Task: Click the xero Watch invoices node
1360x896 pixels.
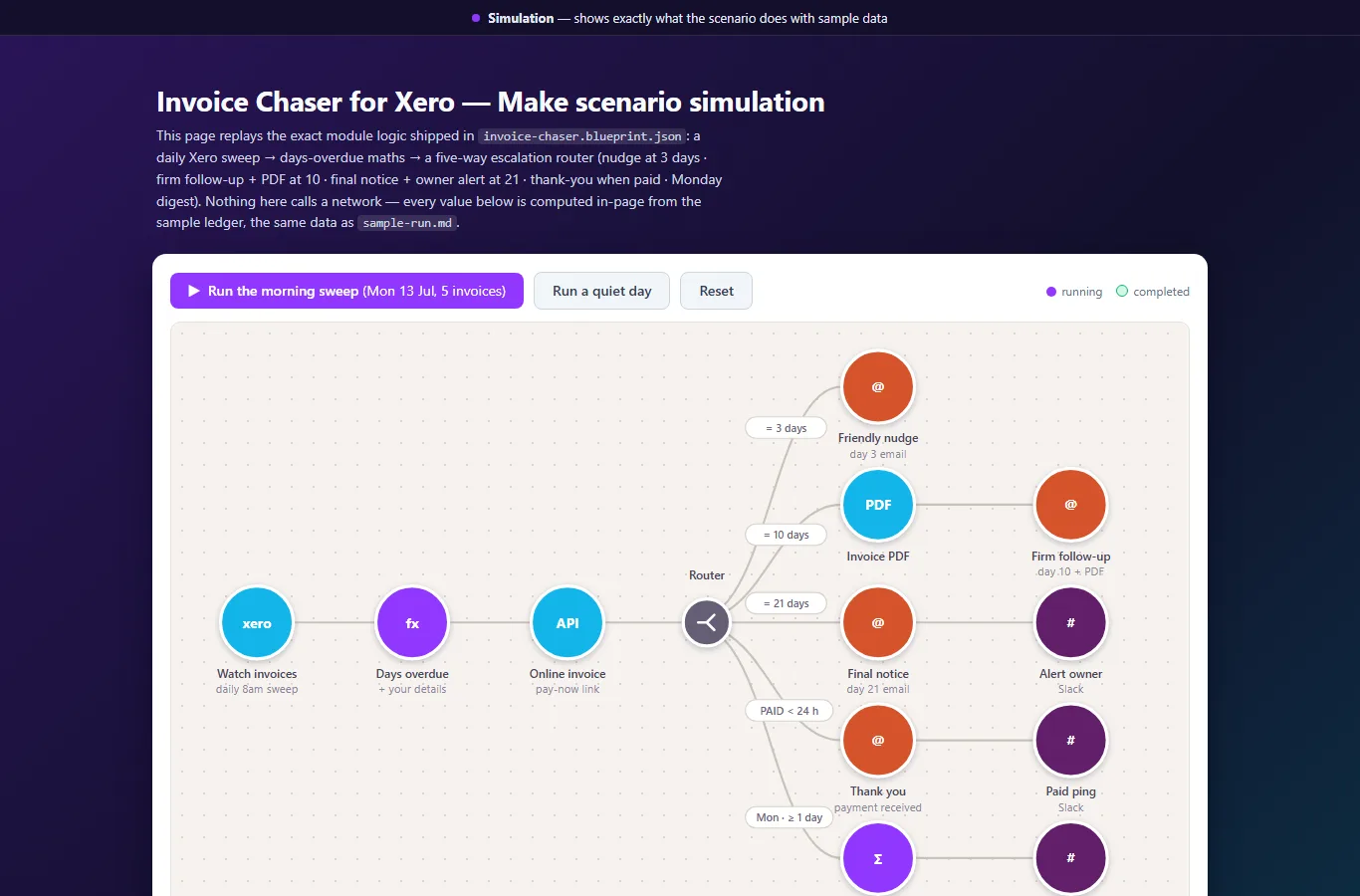Action: pyautogui.click(x=257, y=623)
